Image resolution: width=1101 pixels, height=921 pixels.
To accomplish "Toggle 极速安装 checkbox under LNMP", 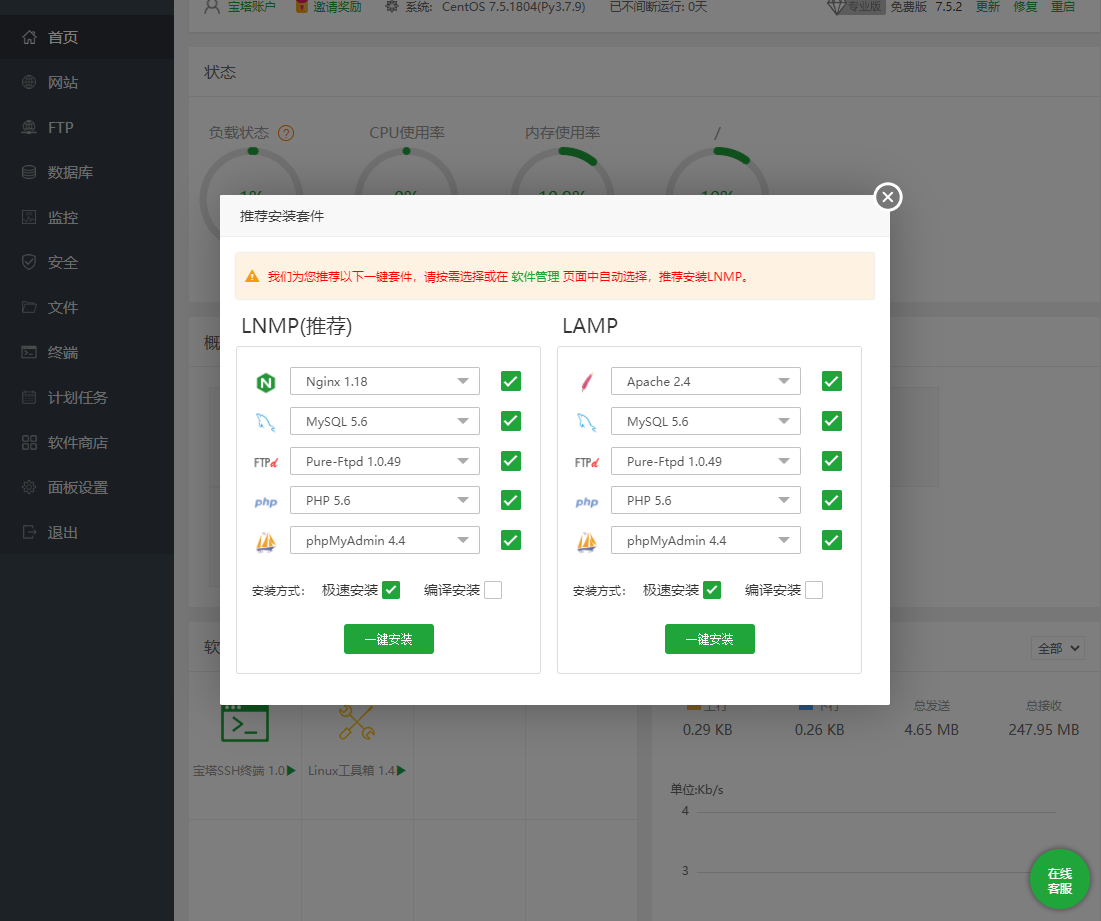I will coord(391,590).
